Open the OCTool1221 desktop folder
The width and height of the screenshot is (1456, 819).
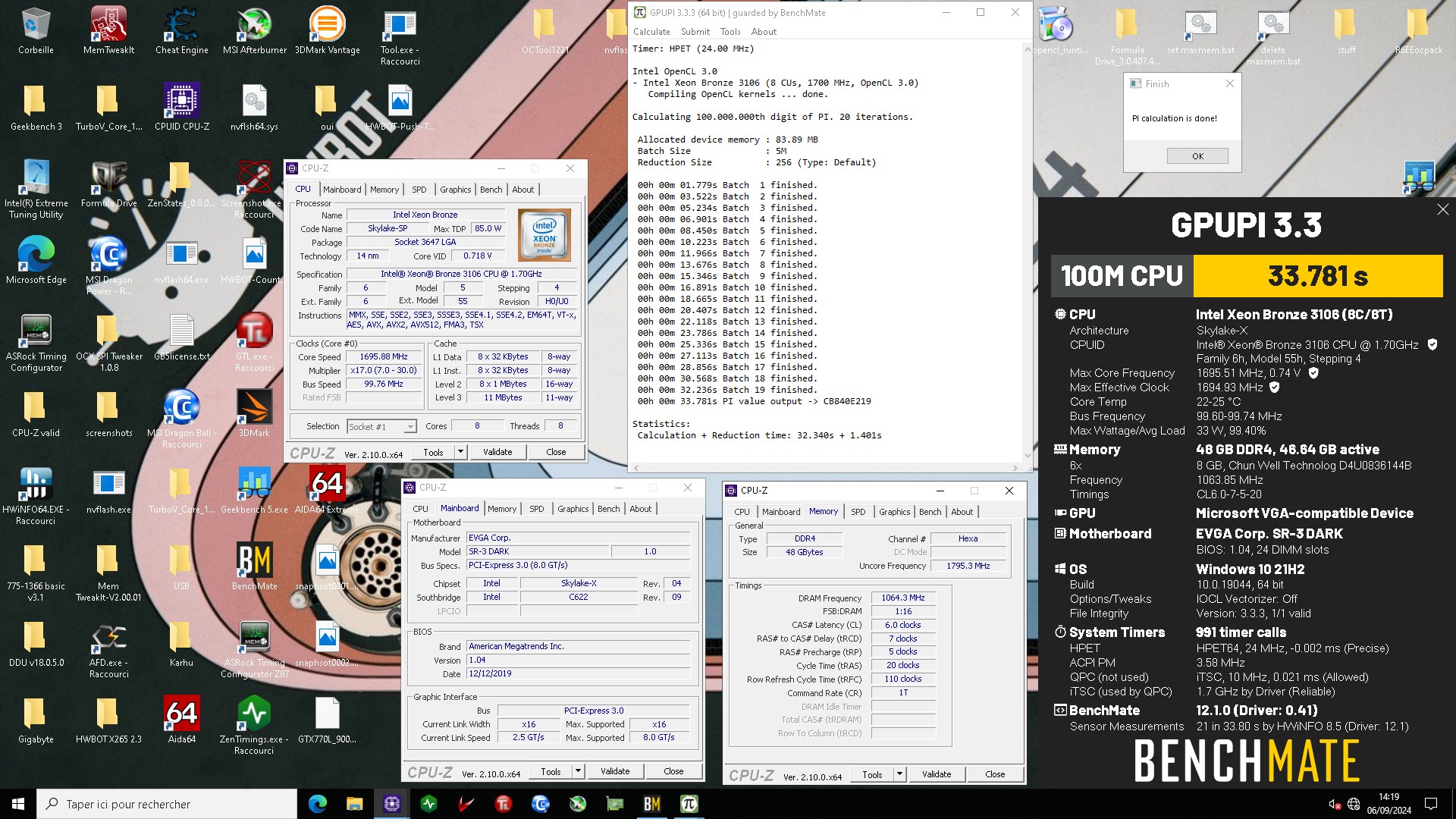click(x=544, y=30)
